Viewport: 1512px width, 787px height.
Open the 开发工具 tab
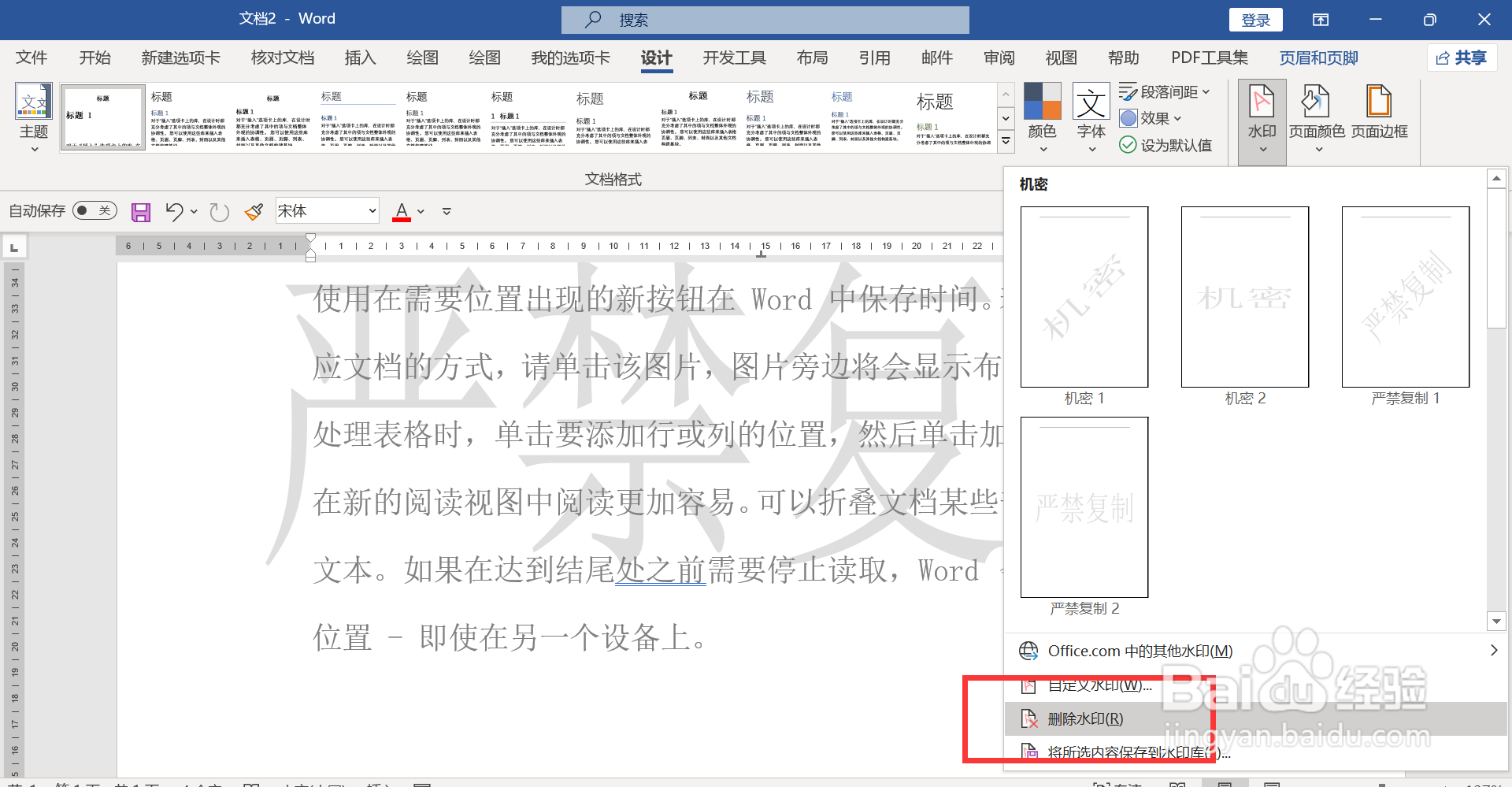point(734,58)
